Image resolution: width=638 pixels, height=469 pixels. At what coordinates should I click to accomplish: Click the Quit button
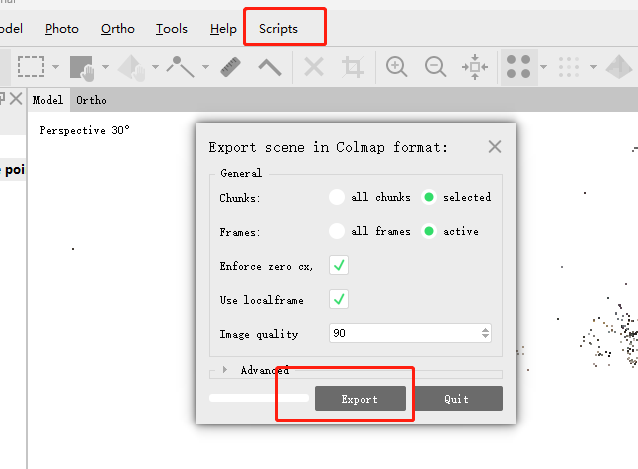pyautogui.click(x=456, y=399)
